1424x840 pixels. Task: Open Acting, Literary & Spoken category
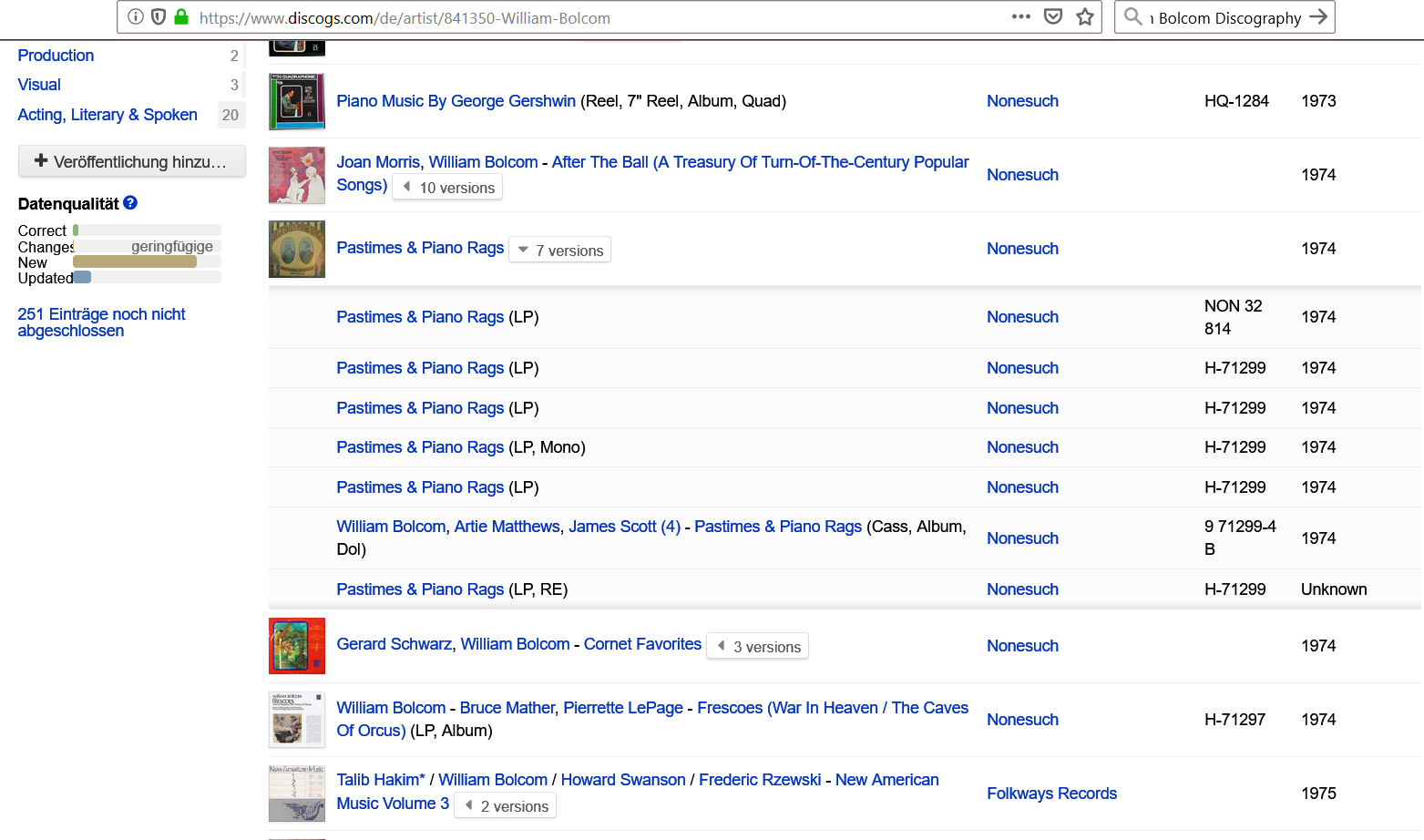108,115
